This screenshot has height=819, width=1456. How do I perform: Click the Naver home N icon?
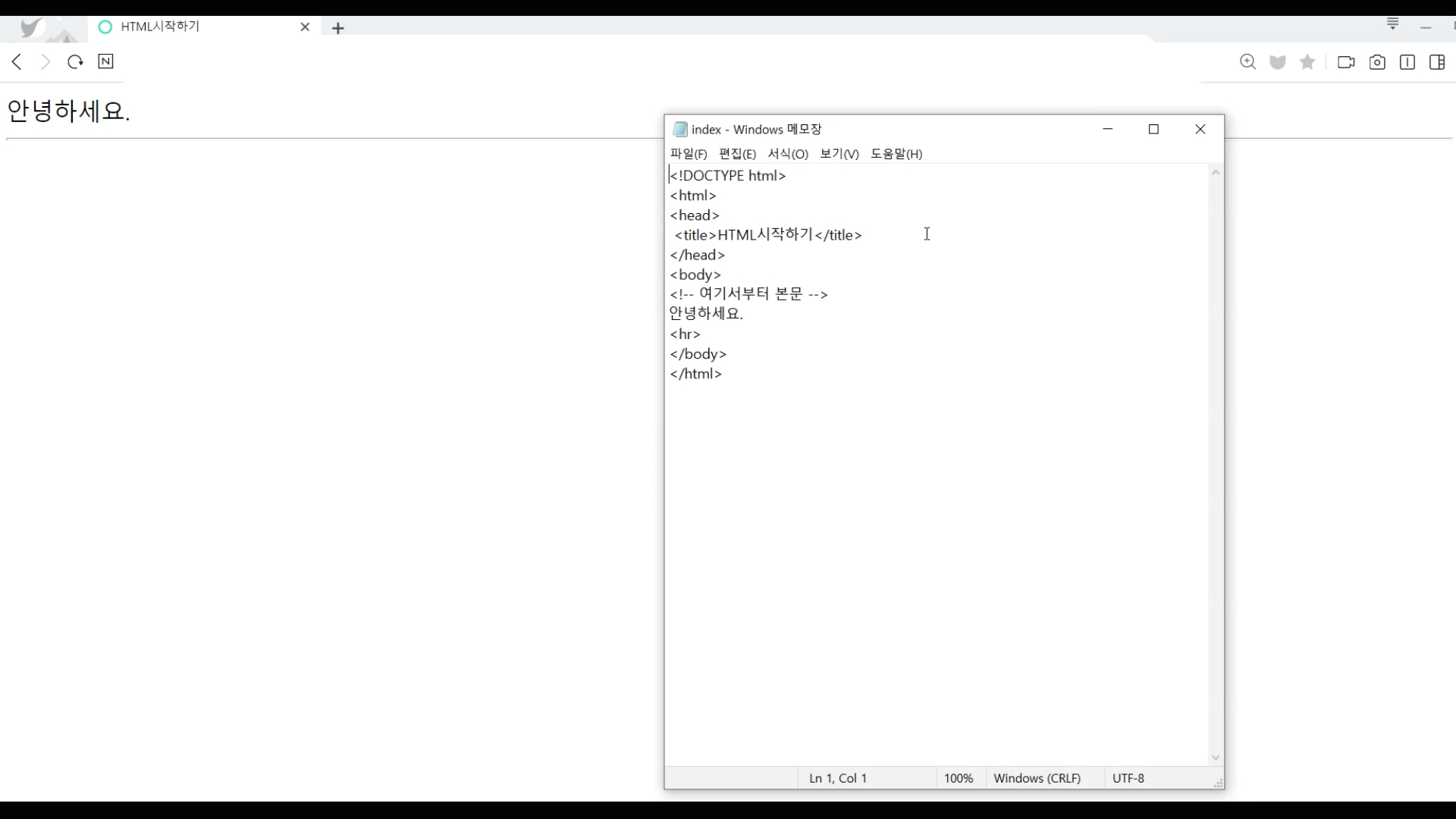106,62
